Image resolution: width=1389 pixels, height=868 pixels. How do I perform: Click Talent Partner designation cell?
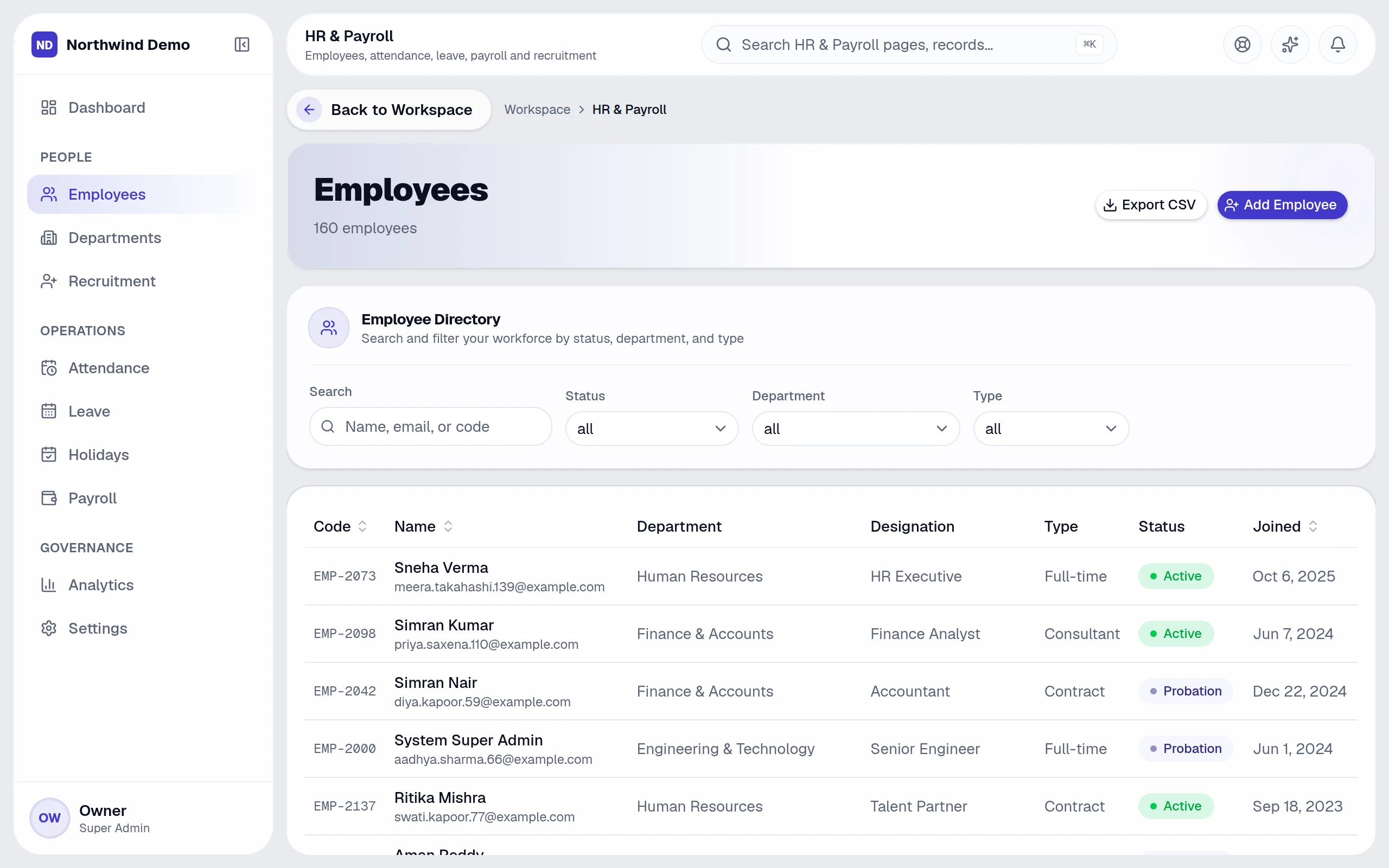(x=919, y=806)
